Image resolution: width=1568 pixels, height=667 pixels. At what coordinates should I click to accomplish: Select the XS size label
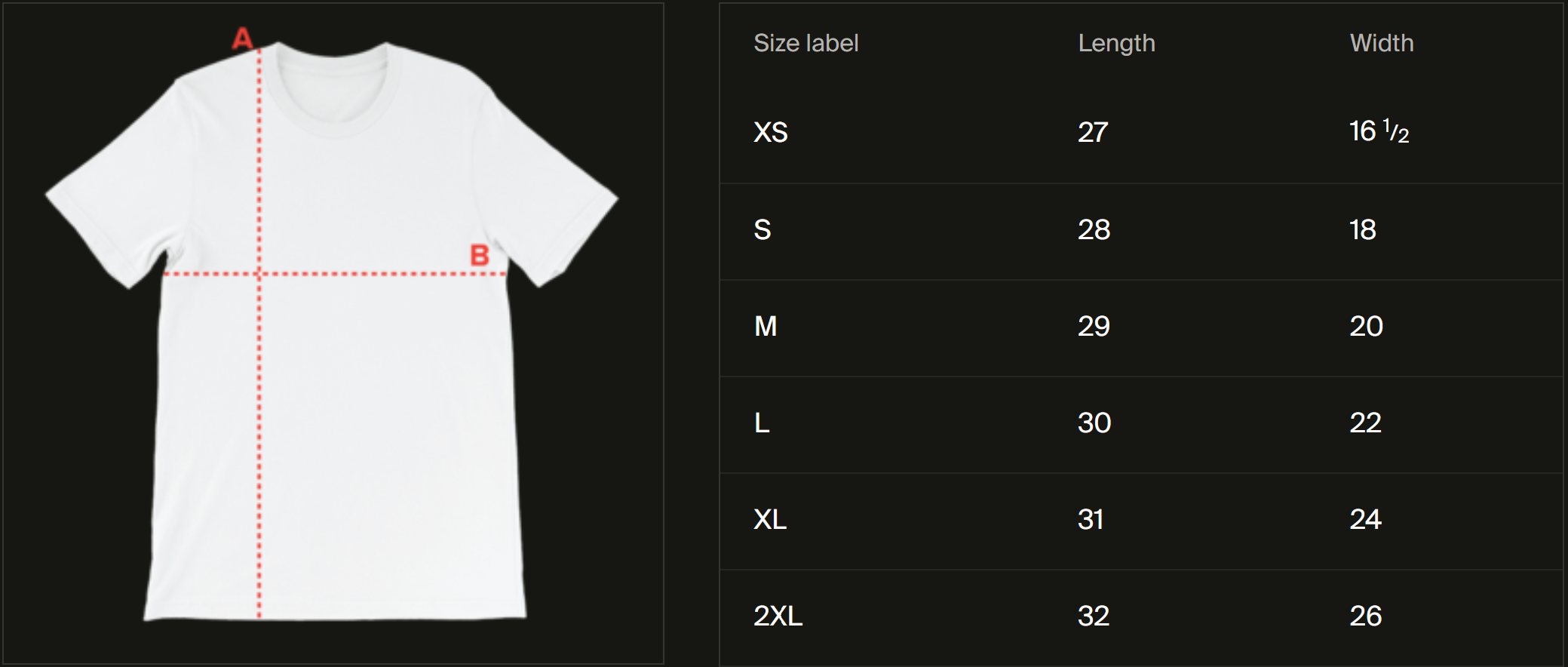pyautogui.click(x=770, y=133)
